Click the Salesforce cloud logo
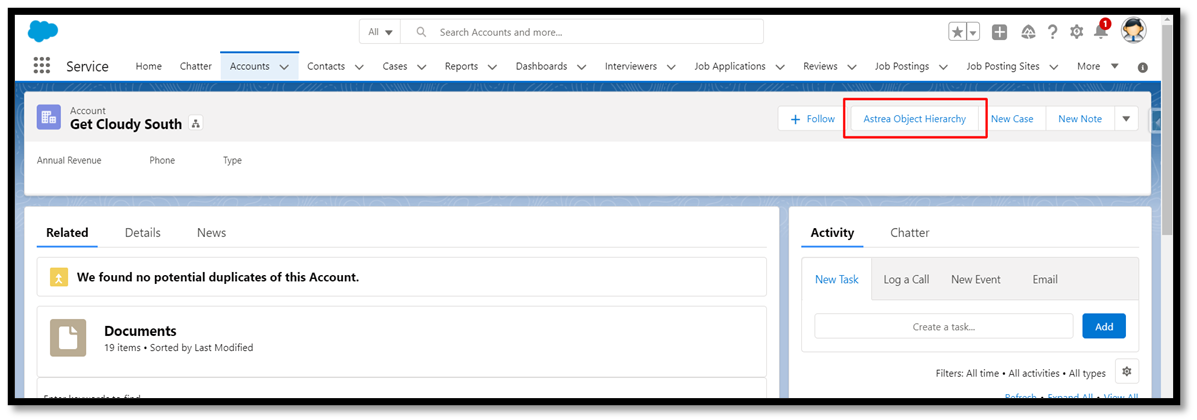Image resolution: width=1197 pixels, height=420 pixels. (x=43, y=31)
